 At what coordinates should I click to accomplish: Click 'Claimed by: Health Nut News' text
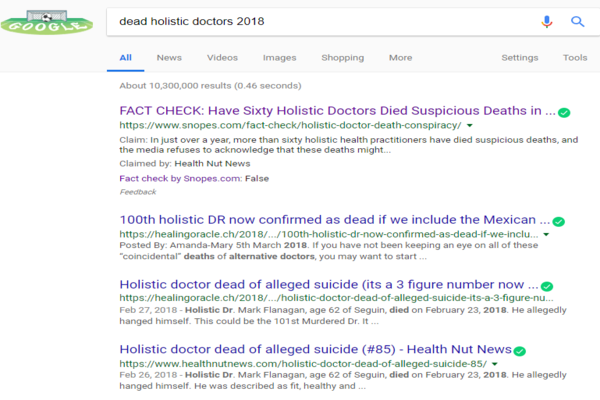pyautogui.click(x=185, y=164)
